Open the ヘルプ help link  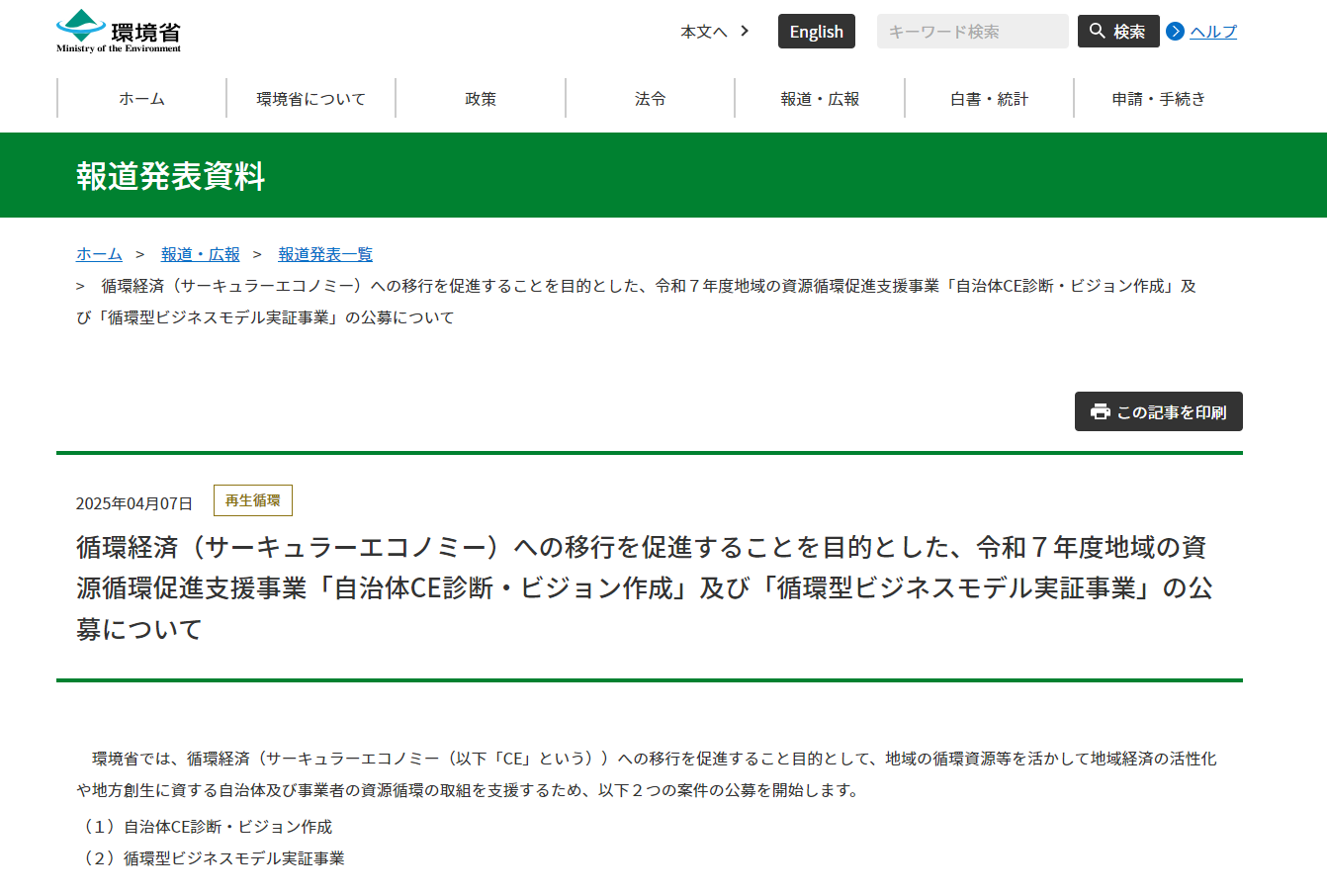(x=1213, y=32)
